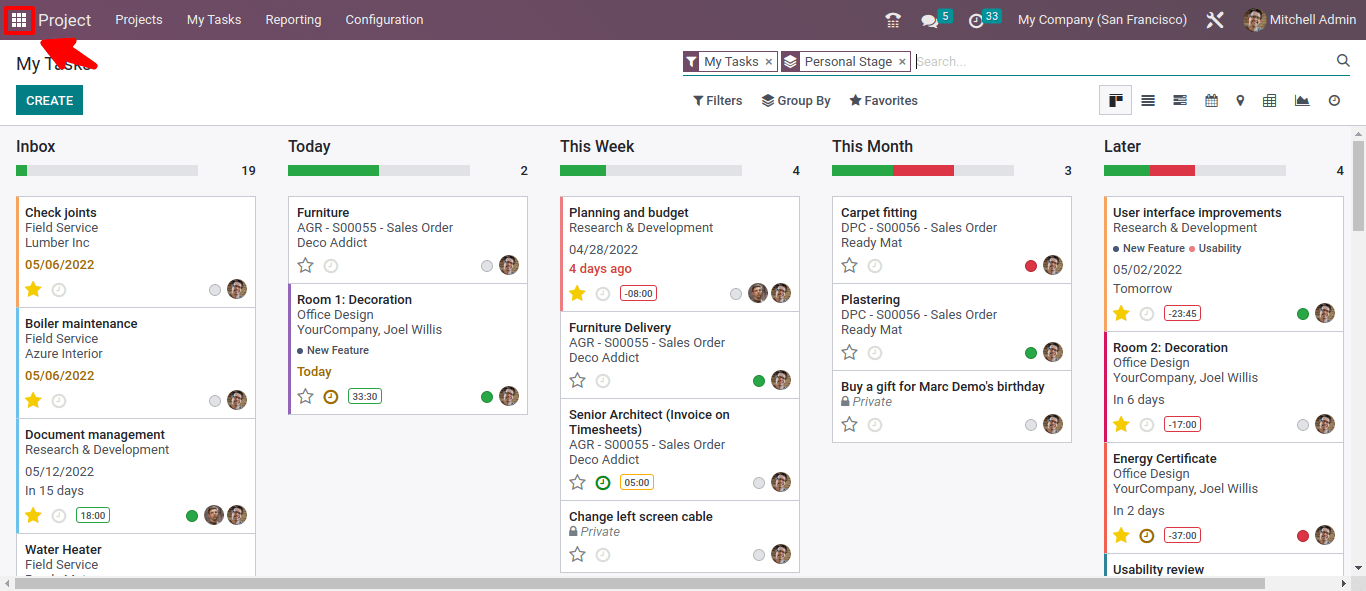Open the main apps grid menu
Viewport: 1366px width, 591px height.
(19, 20)
